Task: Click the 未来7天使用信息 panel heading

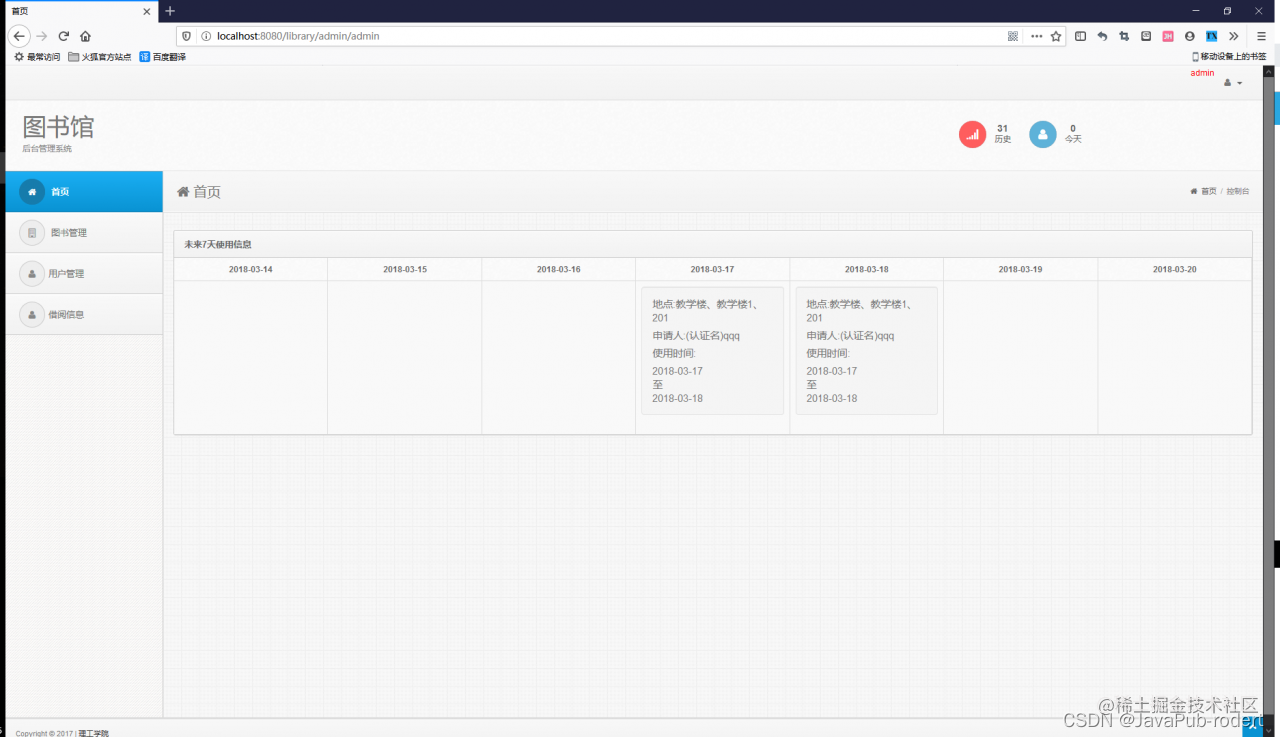Action: coord(218,244)
